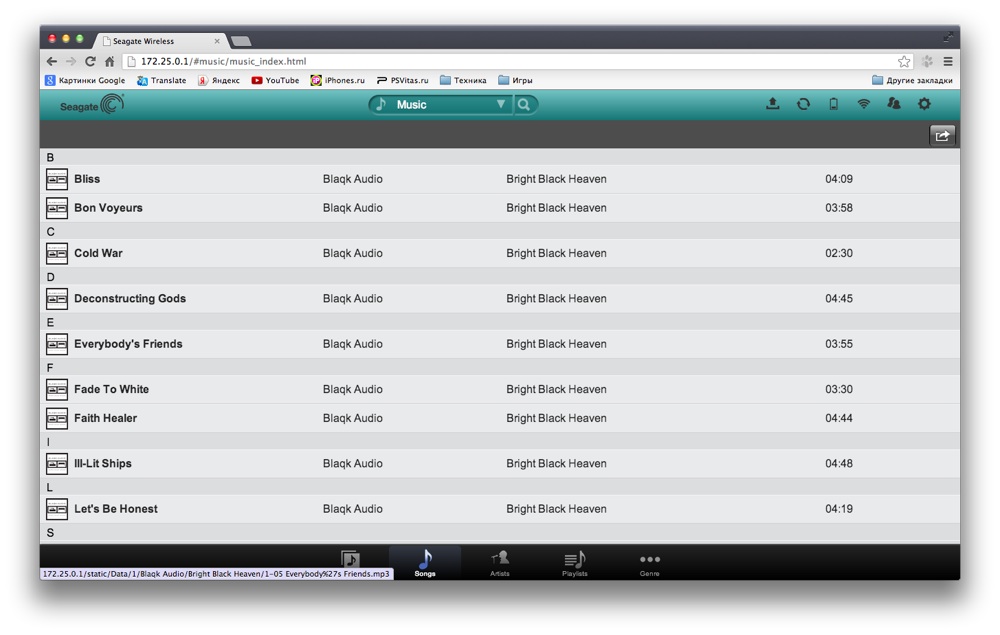Open Chrome menu hamburger icon
The width and height of the screenshot is (1000, 635).
point(948,61)
